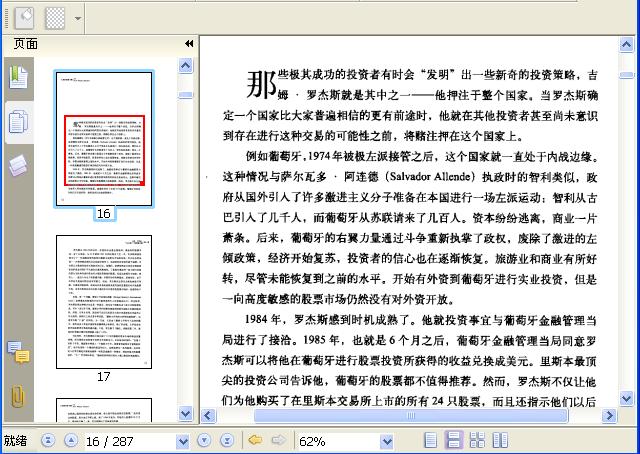The image size is (640, 454).
Task: Go to the next page
Action: click(203, 441)
